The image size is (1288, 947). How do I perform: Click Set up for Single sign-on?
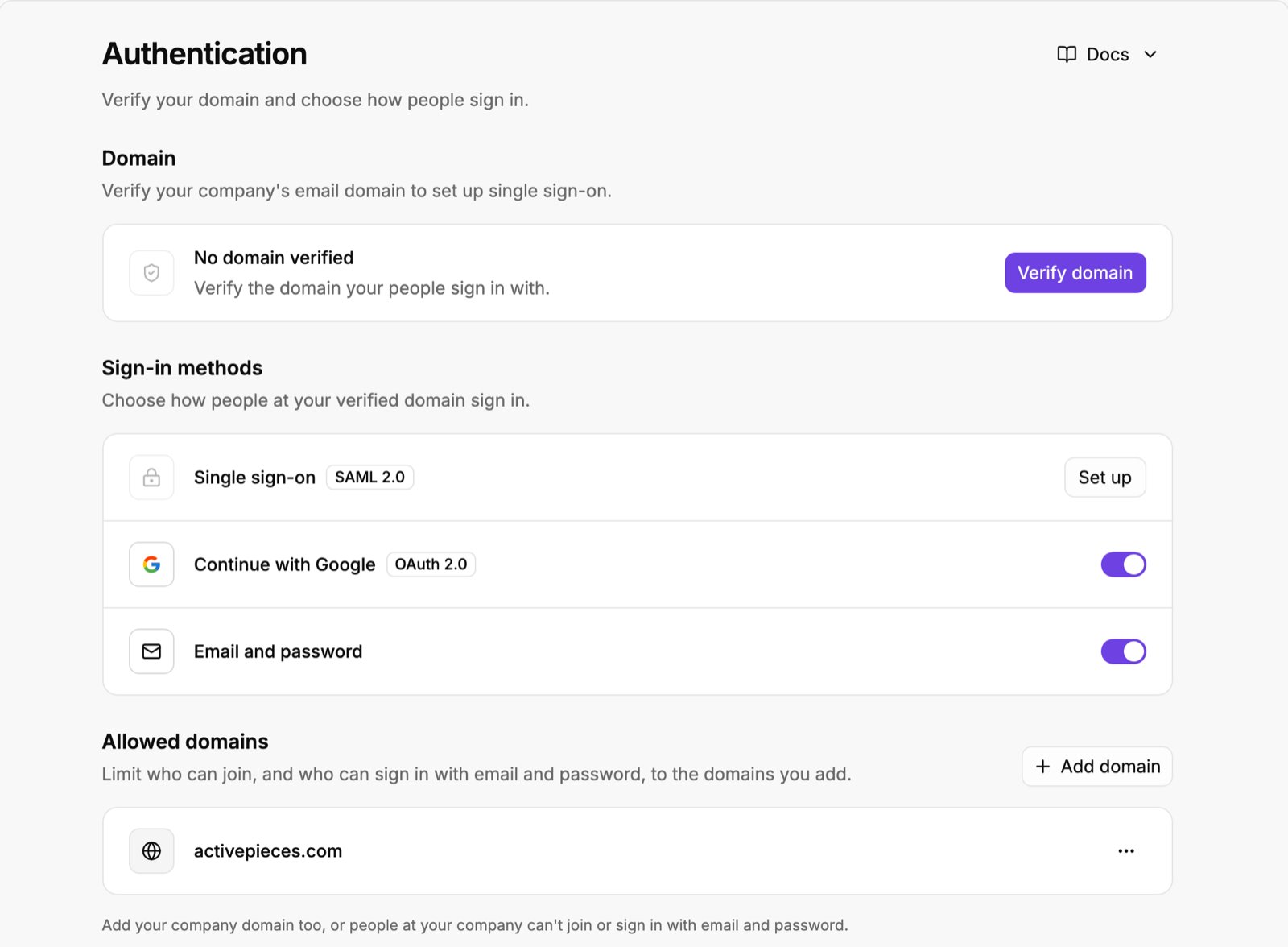click(x=1104, y=478)
